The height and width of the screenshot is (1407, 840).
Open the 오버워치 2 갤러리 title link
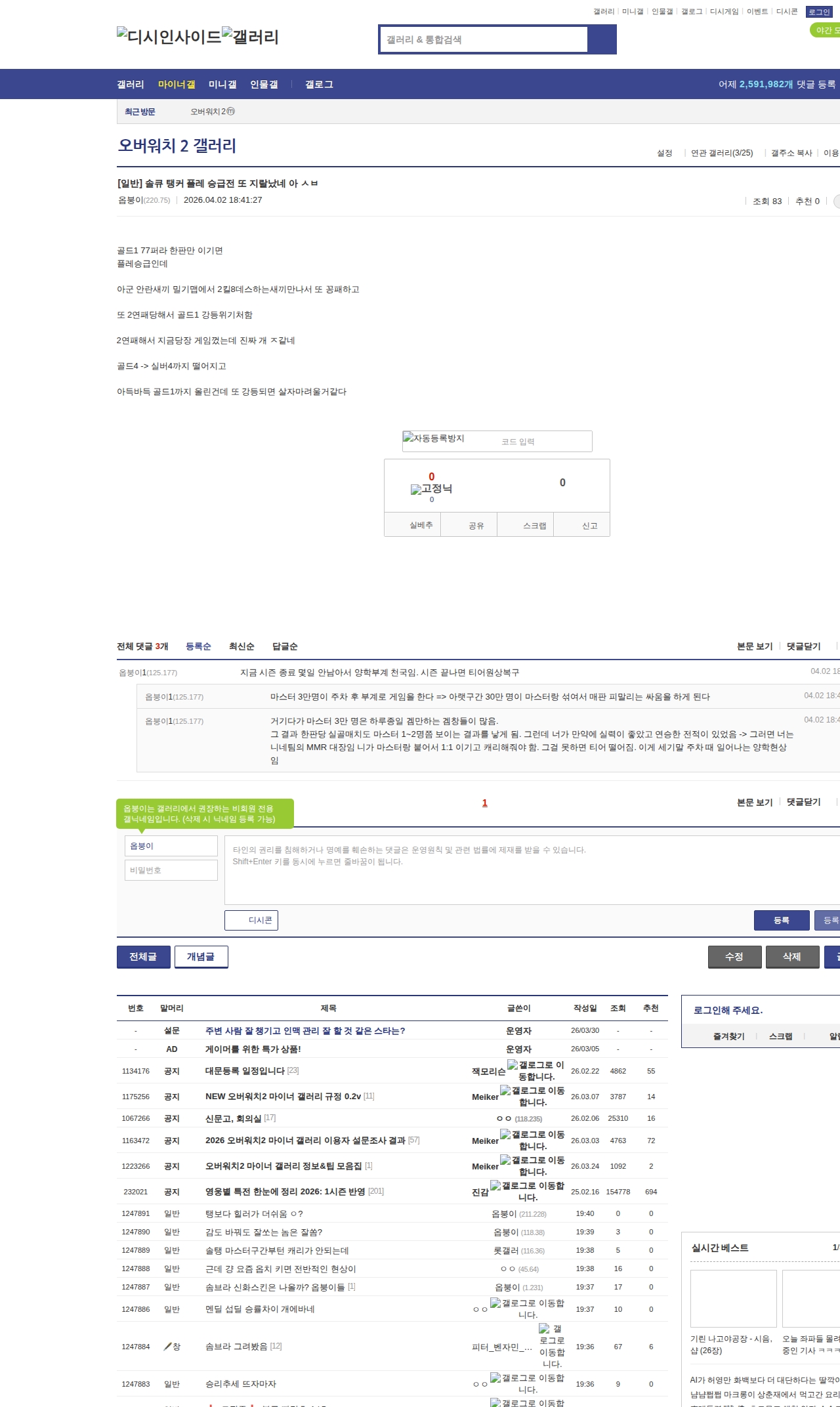[x=177, y=146]
